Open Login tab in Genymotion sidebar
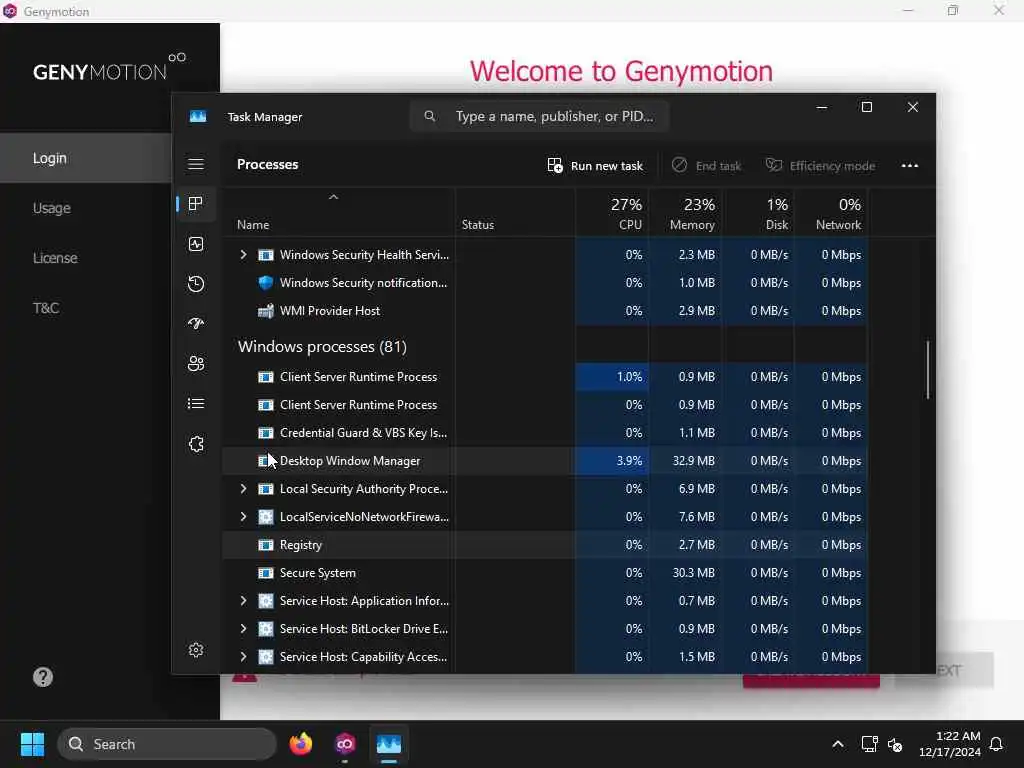1024x768 pixels. 86,158
